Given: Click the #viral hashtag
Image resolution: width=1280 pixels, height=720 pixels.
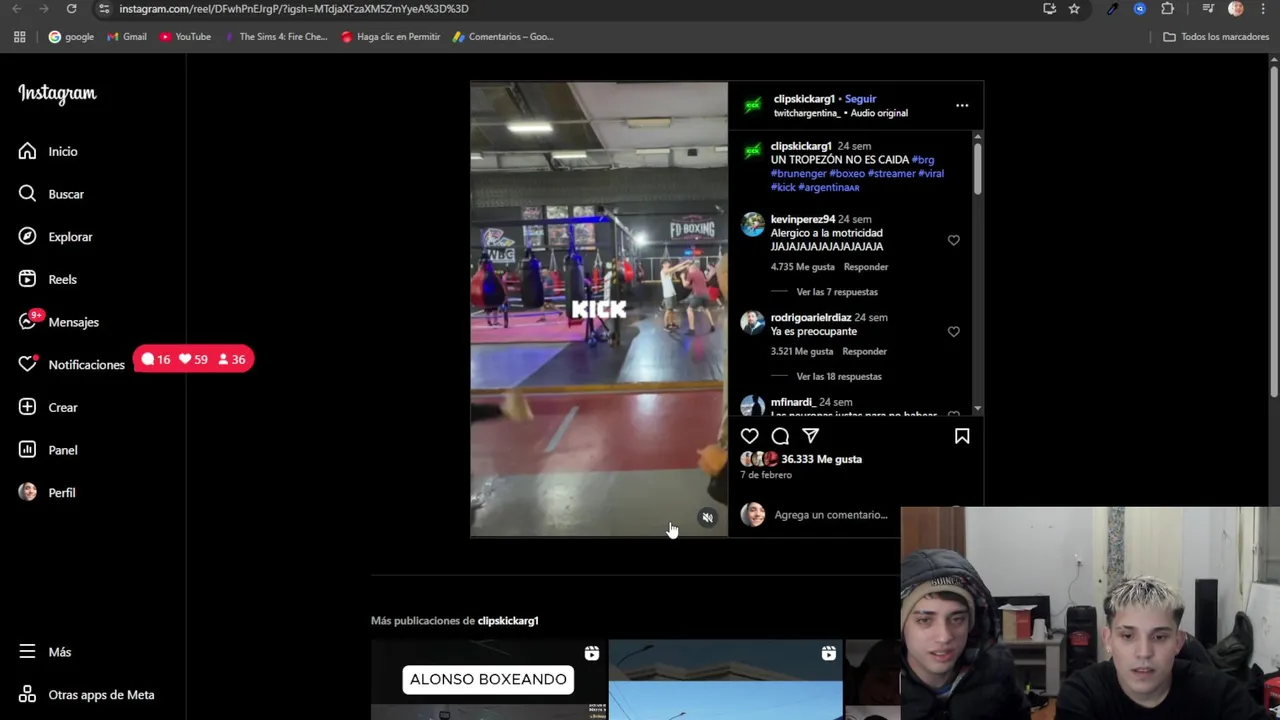Looking at the screenshot, I should (x=931, y=173).
